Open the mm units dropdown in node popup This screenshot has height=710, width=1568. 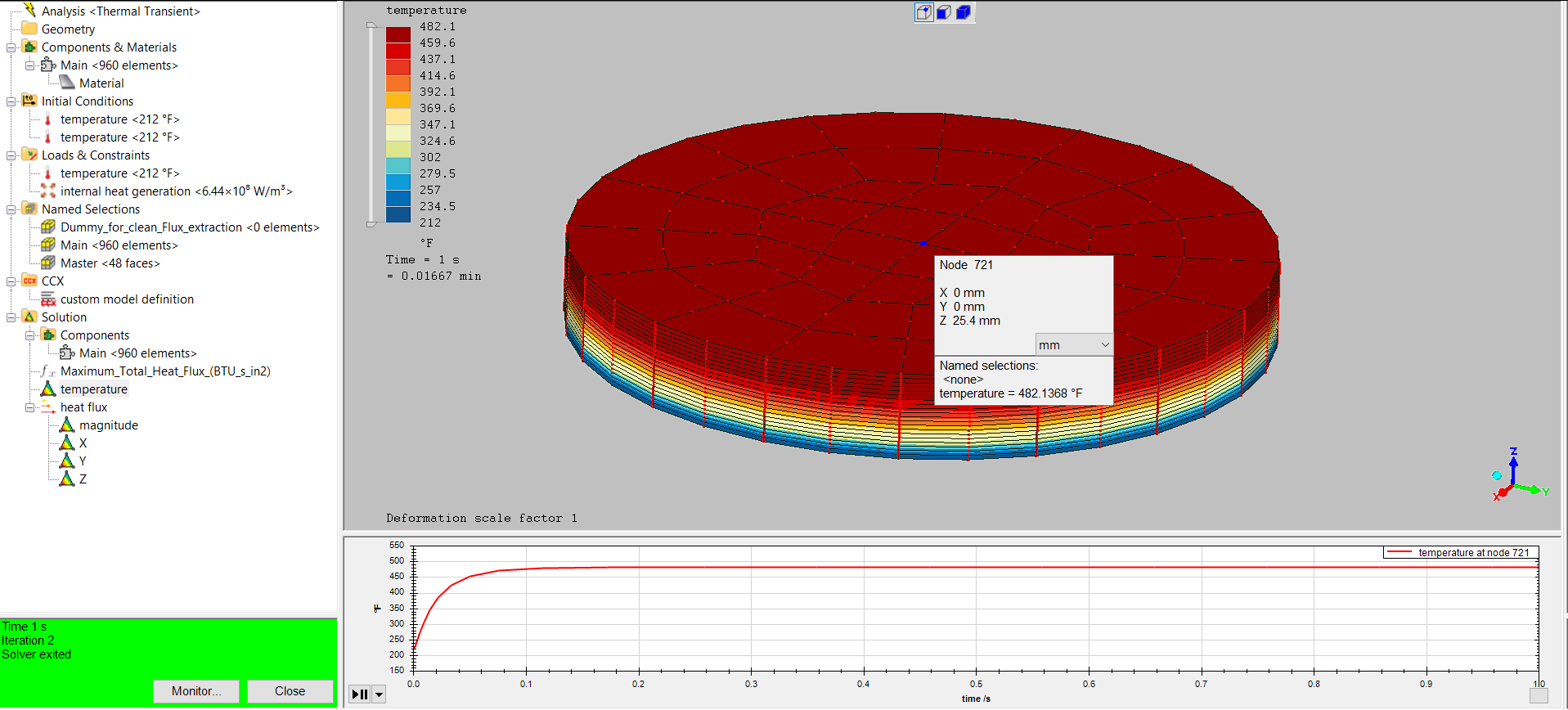(x=1073, y=345)
